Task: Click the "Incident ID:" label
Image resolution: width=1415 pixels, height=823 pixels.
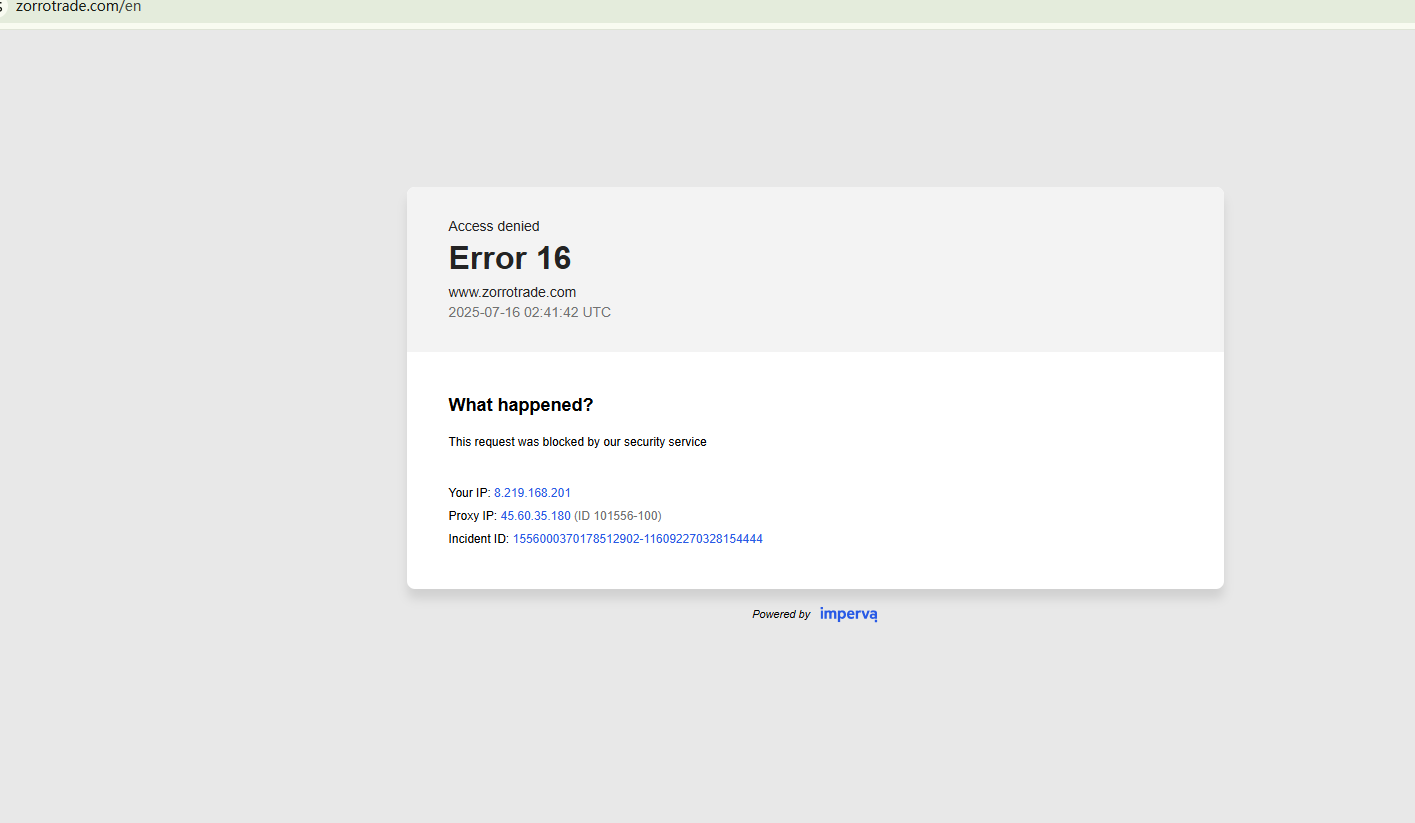Action: point(478,539)
